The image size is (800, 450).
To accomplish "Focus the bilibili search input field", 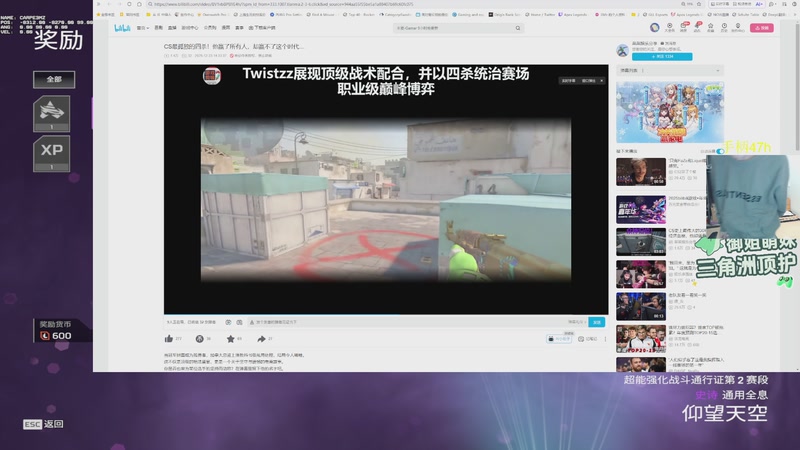I will click(453, 28).
